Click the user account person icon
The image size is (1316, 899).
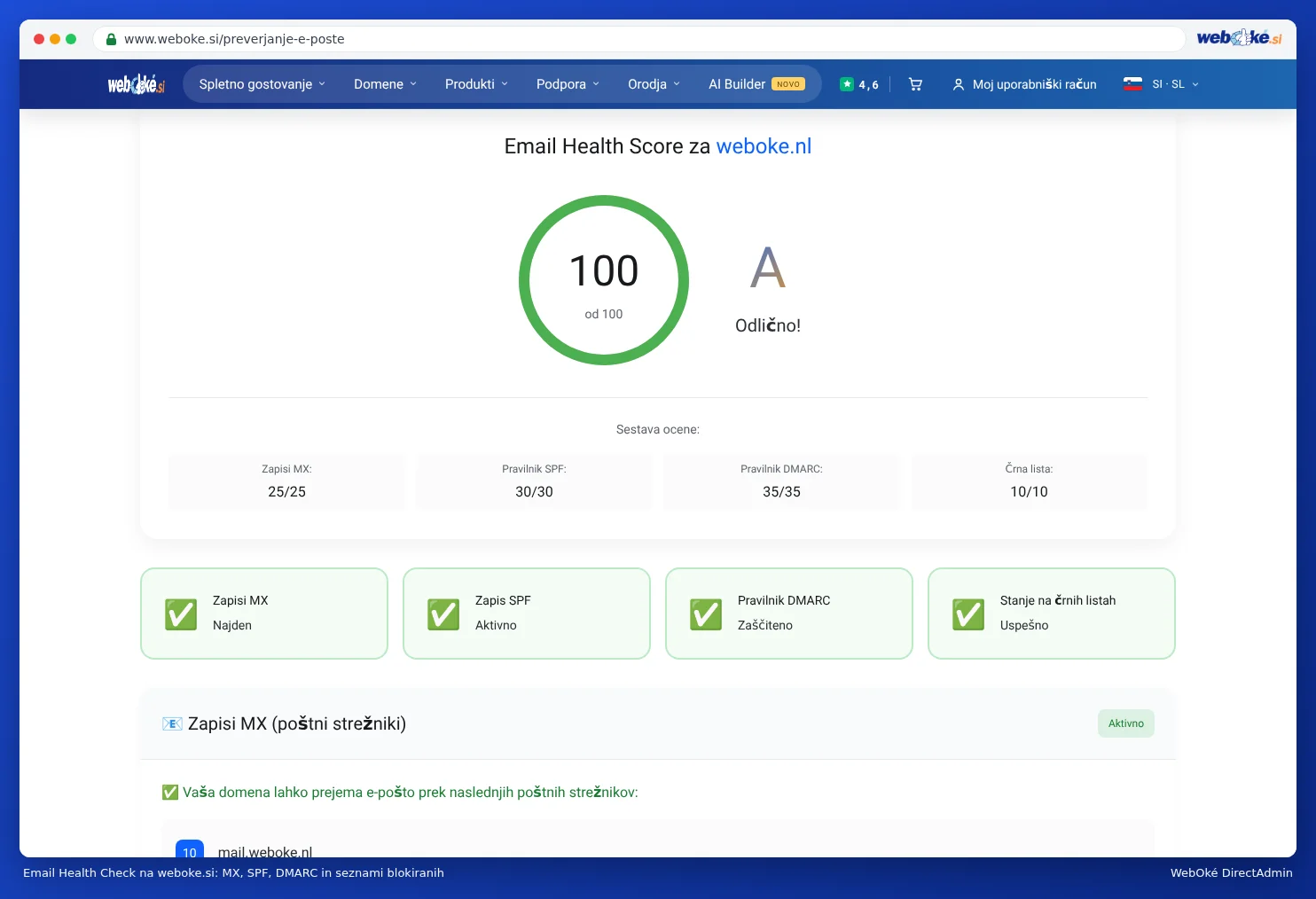958,84
